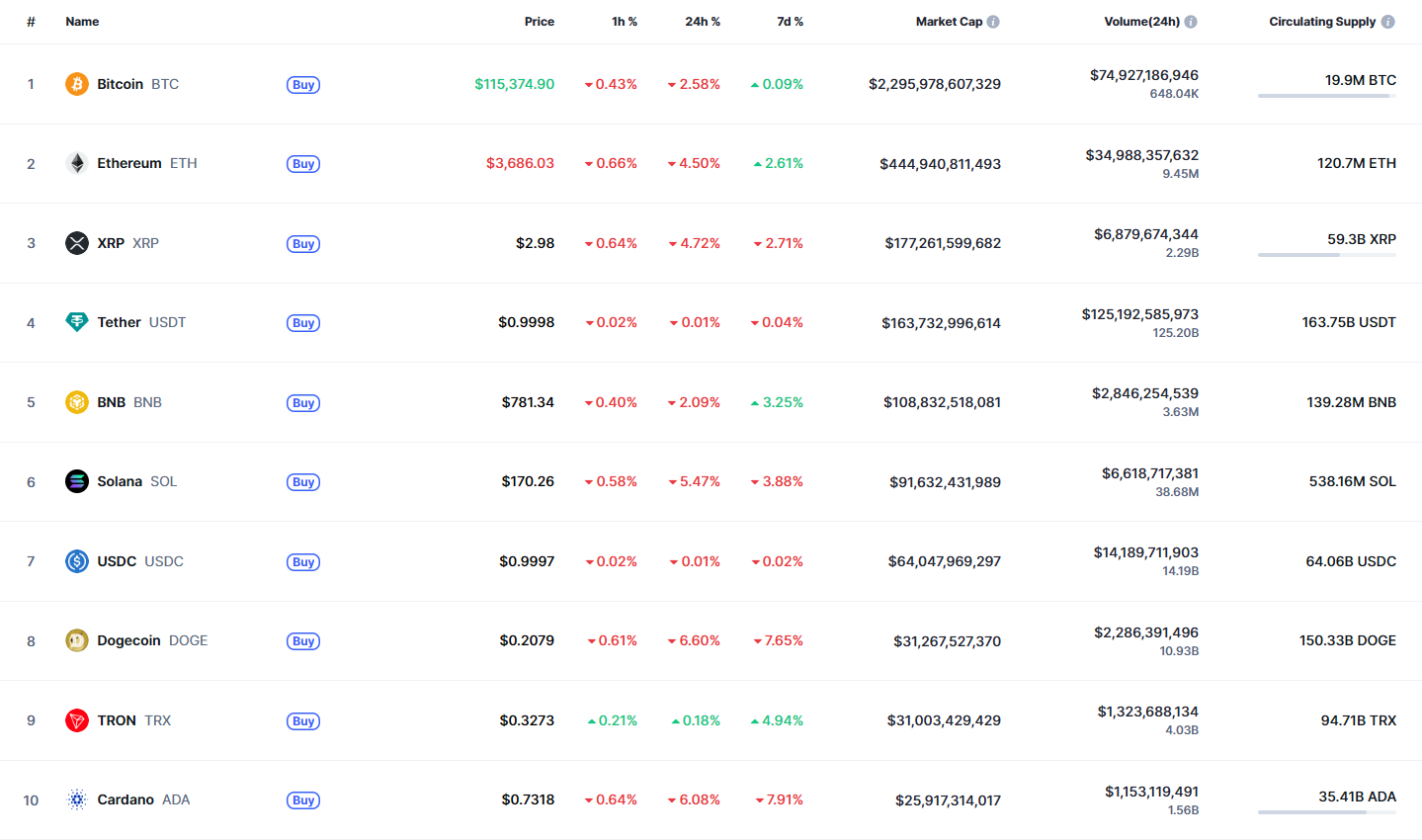Viewport: 1422px width, 840px height.
Task: Sort the table by Price column
Action: click(540, 22)
